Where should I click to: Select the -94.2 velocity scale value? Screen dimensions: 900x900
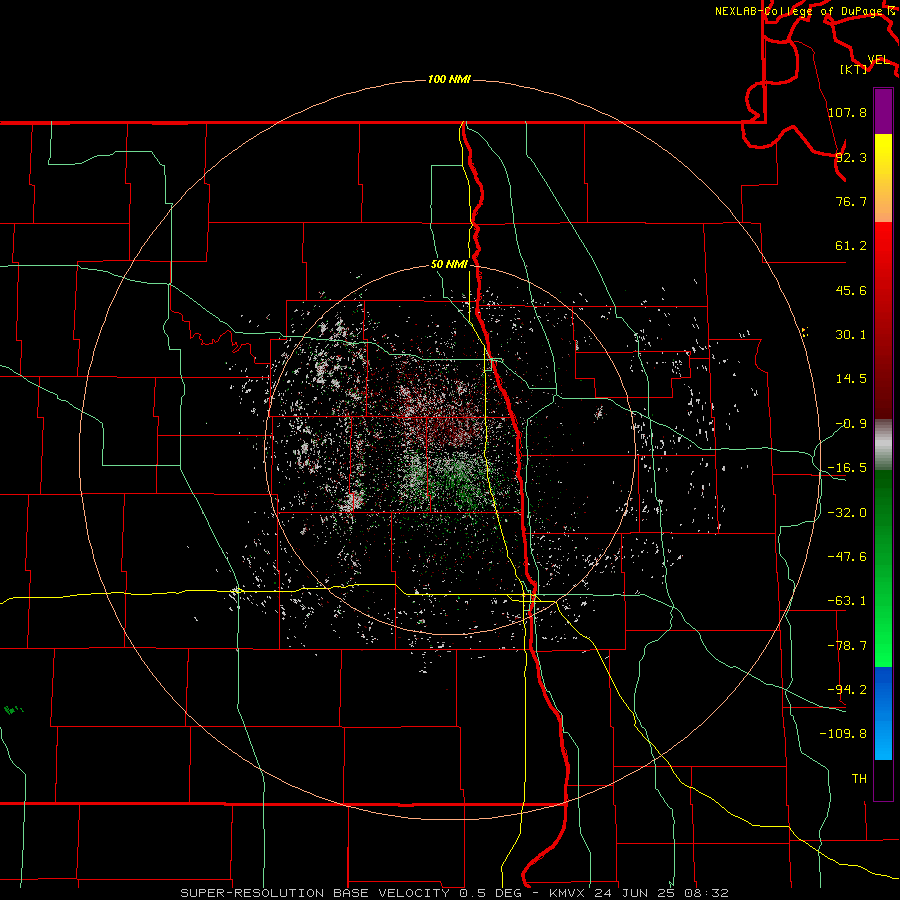pyautogui.click(x=847, y=689)
